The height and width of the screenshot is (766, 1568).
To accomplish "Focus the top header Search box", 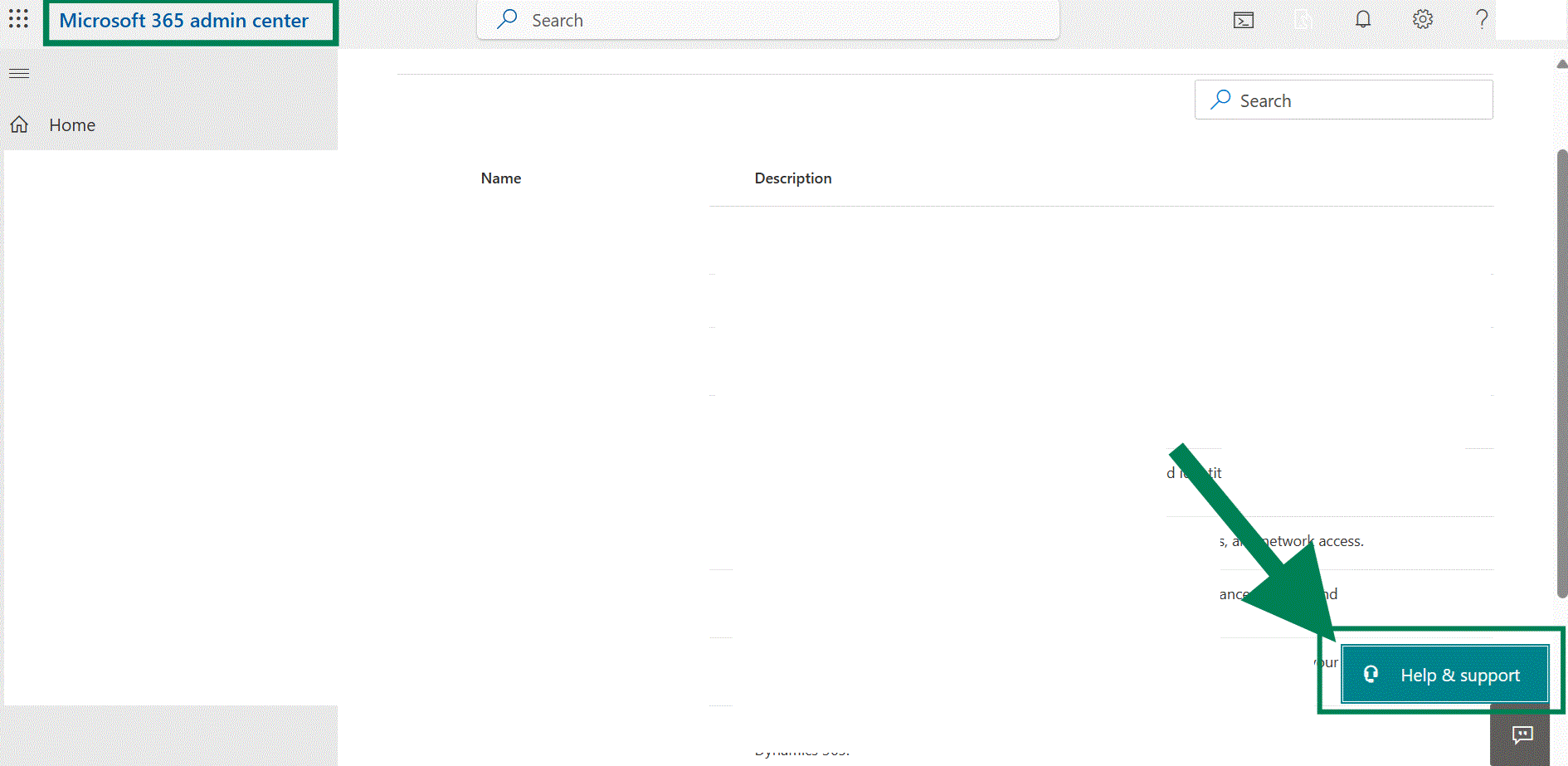I will coord(768,20).
